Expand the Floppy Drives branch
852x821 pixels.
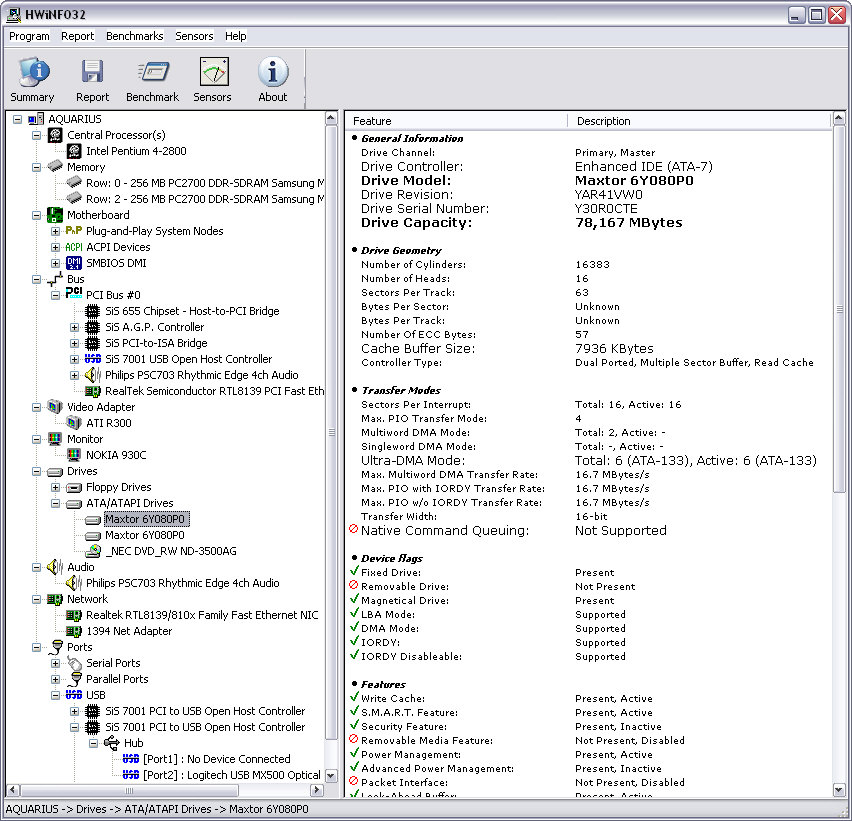pos(55,487)
